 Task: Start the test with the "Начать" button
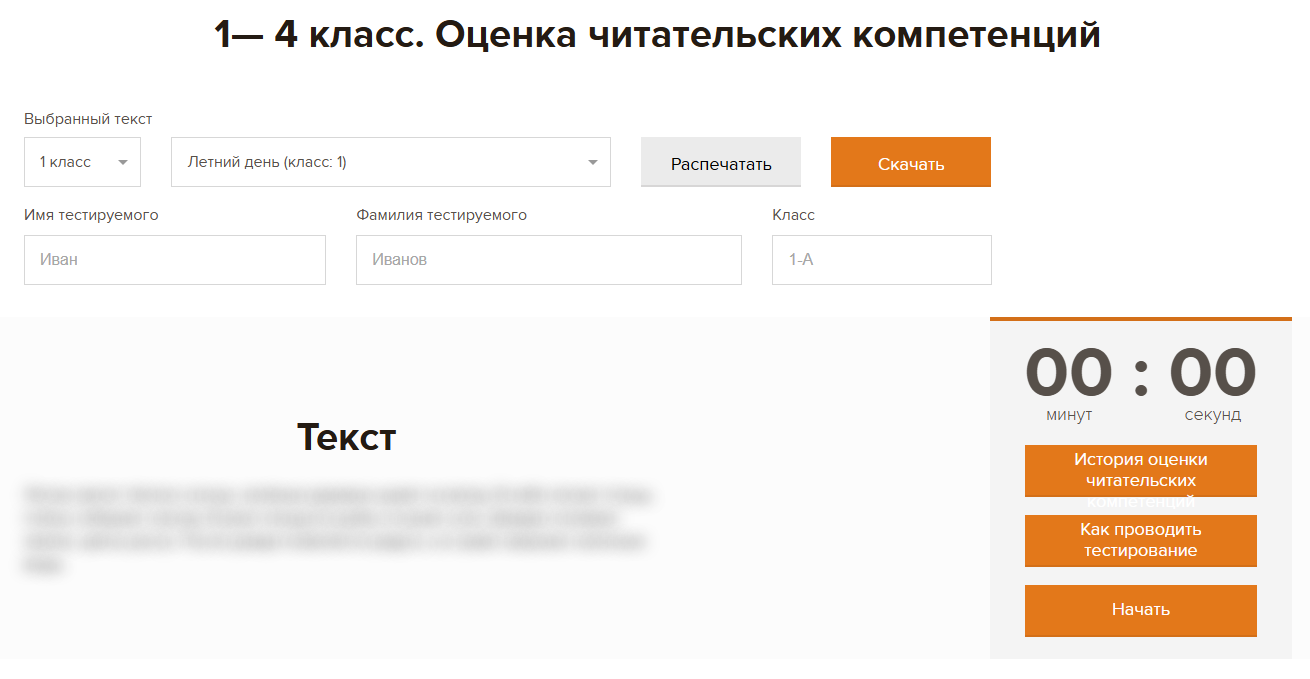(x=1140, y=610)
